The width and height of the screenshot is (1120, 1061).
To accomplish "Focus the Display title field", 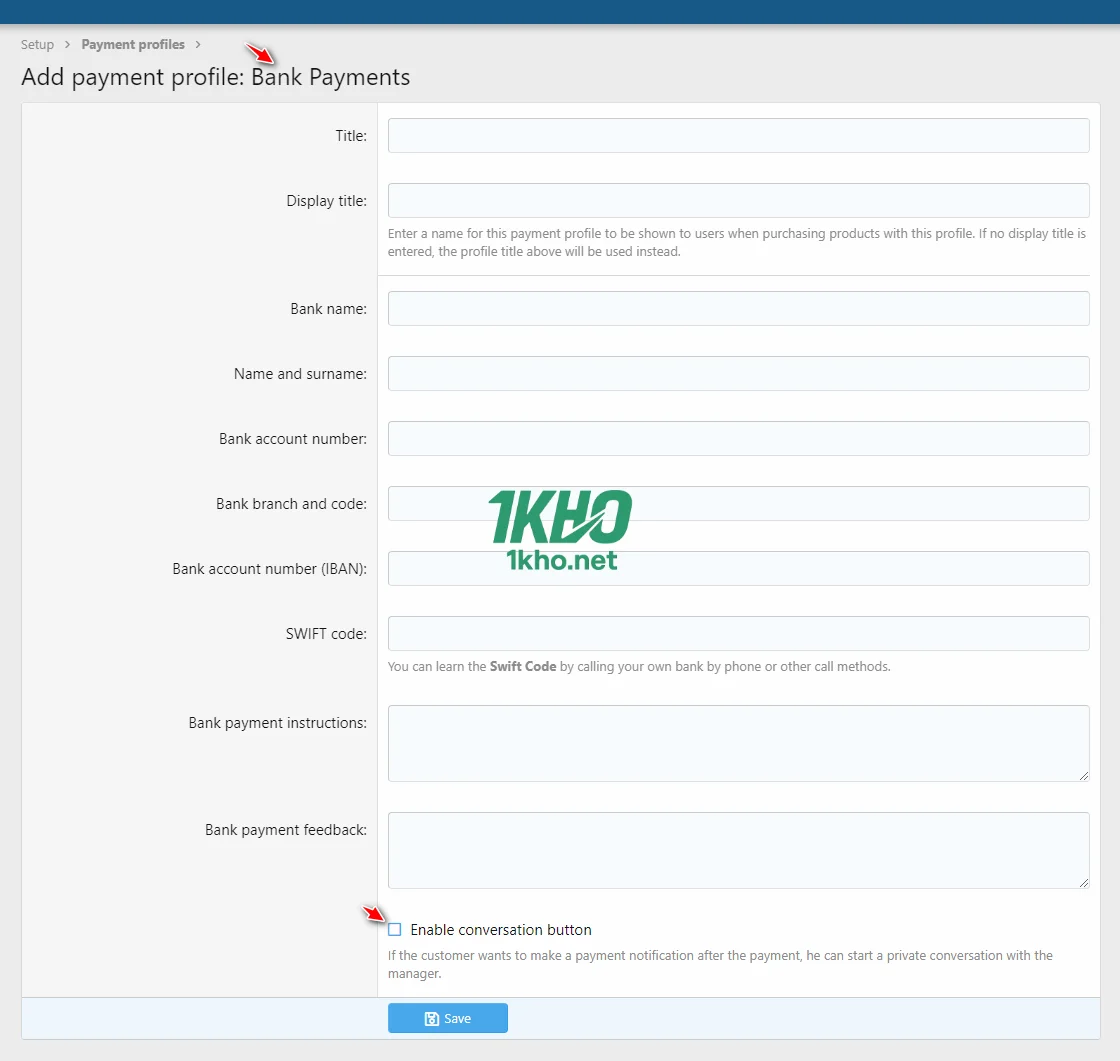I will coord(738,200).
